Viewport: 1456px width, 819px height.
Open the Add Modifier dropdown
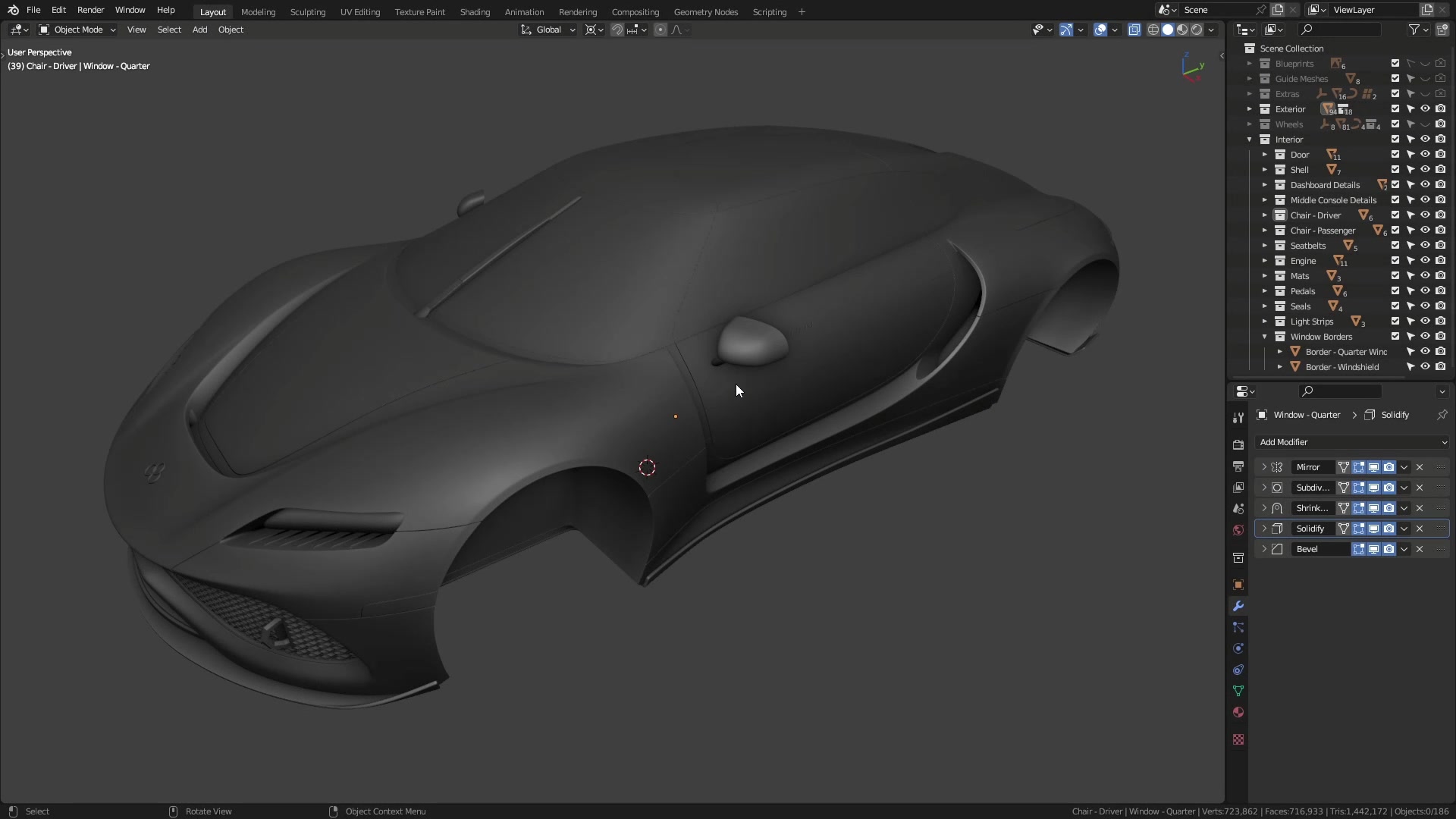coord(1352,442)
